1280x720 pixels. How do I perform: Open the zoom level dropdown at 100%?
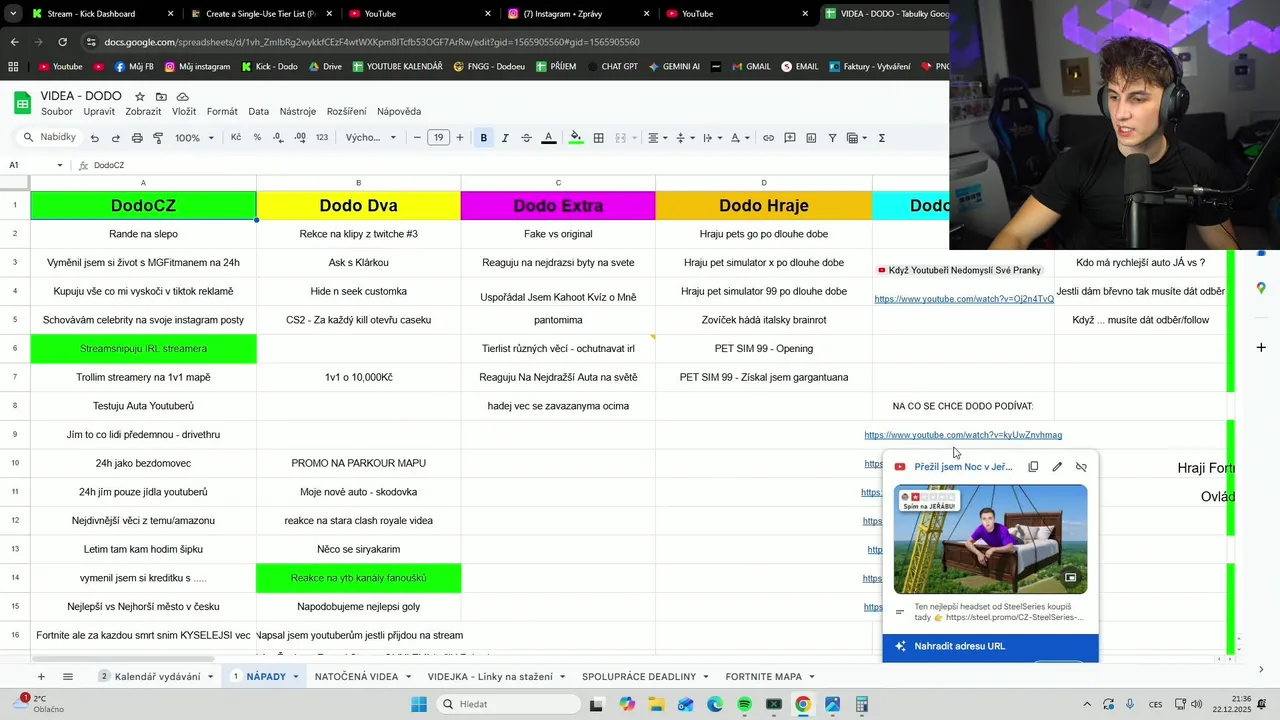point(195,138)
